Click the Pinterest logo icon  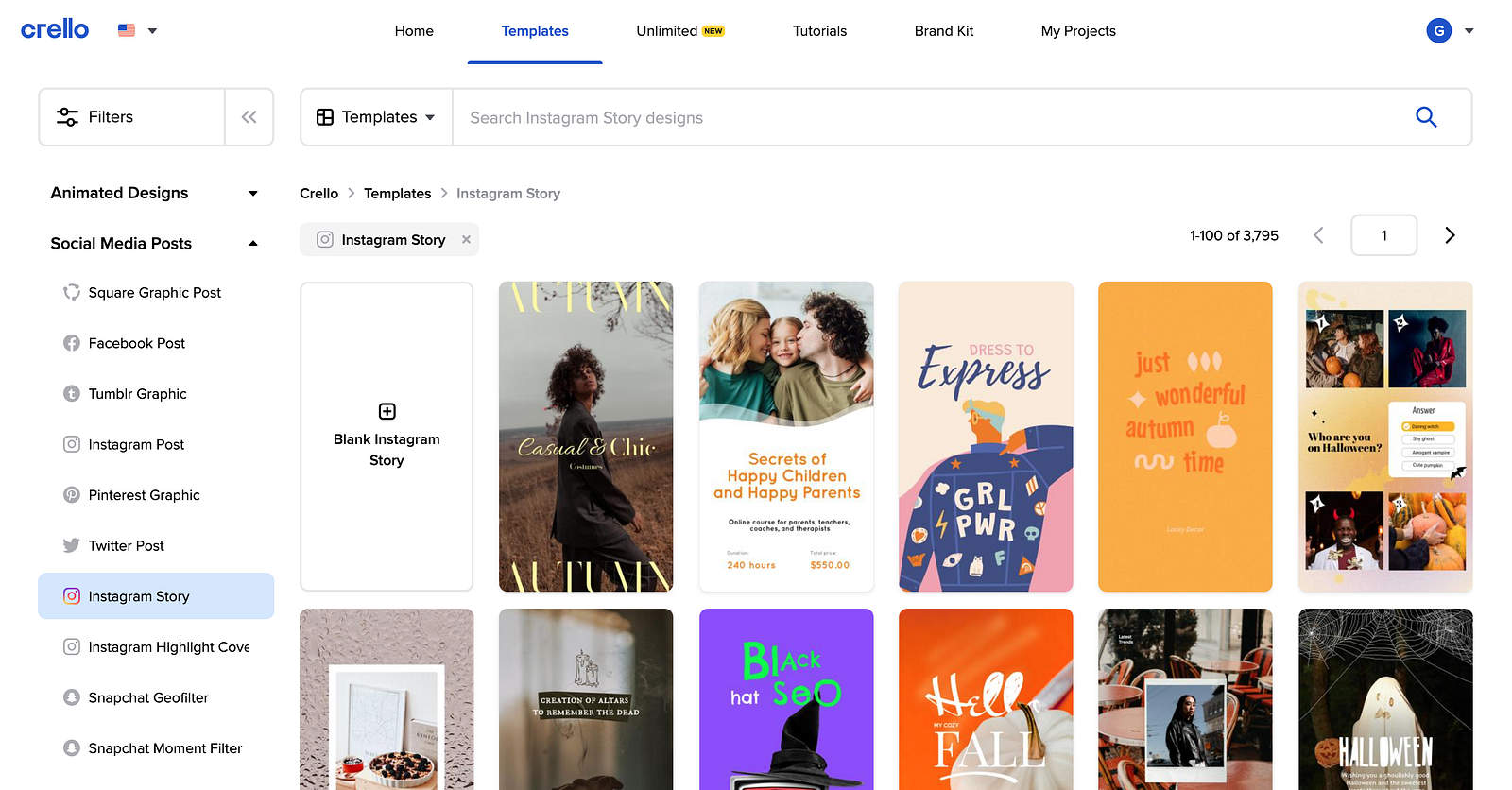[72, 495]
